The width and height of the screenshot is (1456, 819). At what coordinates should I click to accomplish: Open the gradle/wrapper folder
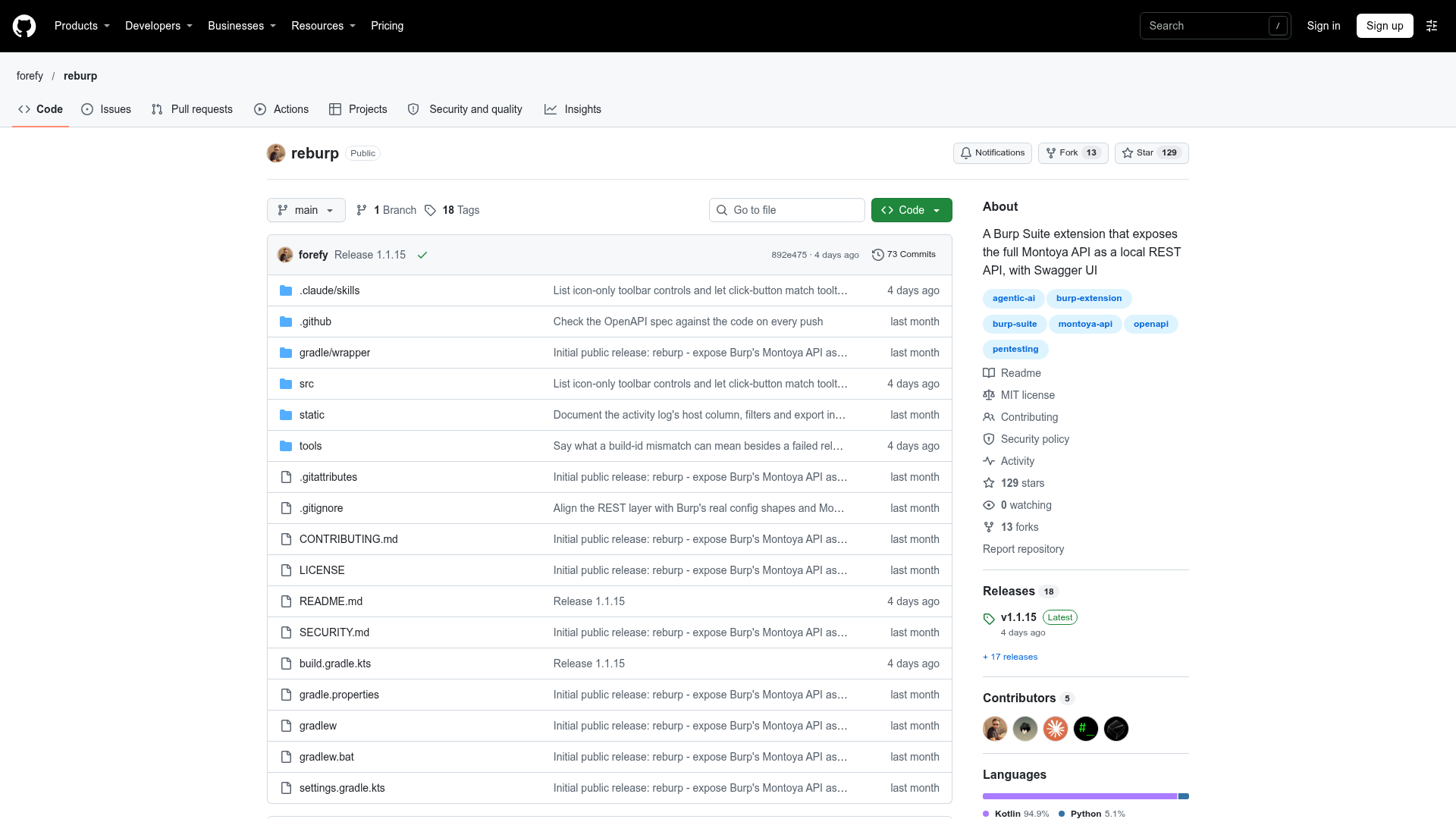[x=334, y=353]
